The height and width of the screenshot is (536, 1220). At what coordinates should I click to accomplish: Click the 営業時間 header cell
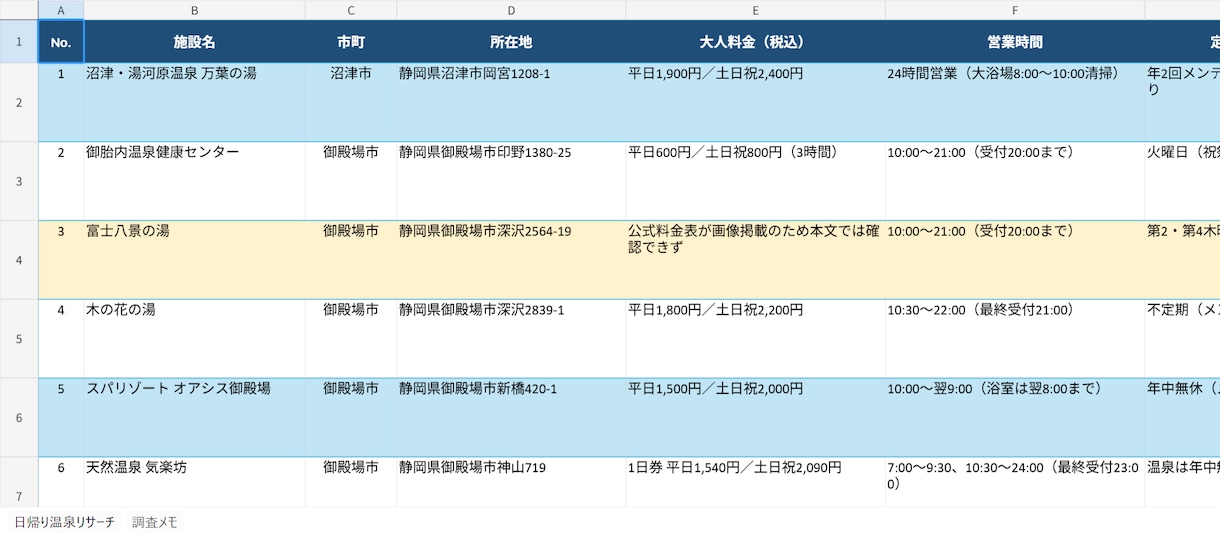click(x=1015, y=42)
